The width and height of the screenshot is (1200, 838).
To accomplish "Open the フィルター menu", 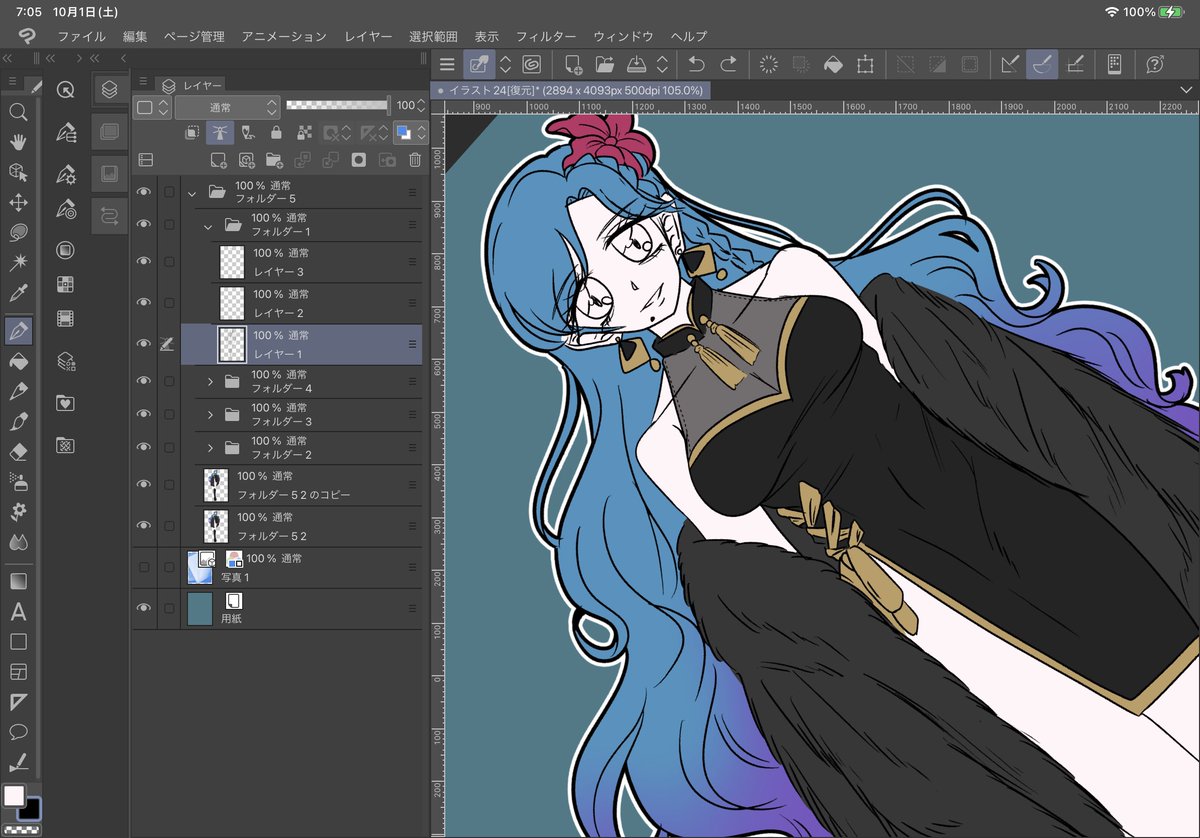I will click(x=545, y=36).
